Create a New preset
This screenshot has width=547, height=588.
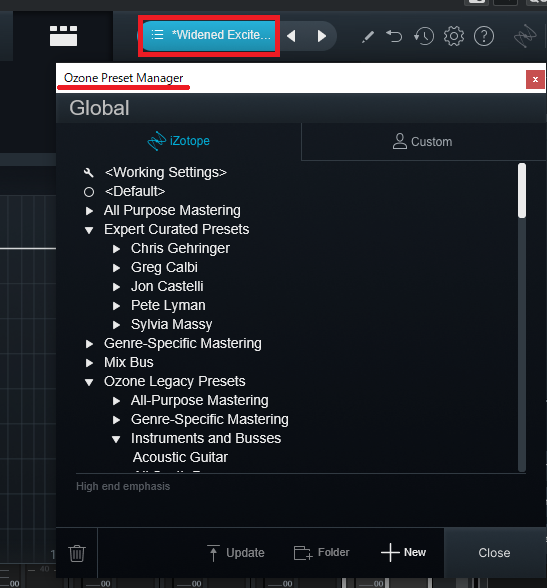tap(403, 552)
